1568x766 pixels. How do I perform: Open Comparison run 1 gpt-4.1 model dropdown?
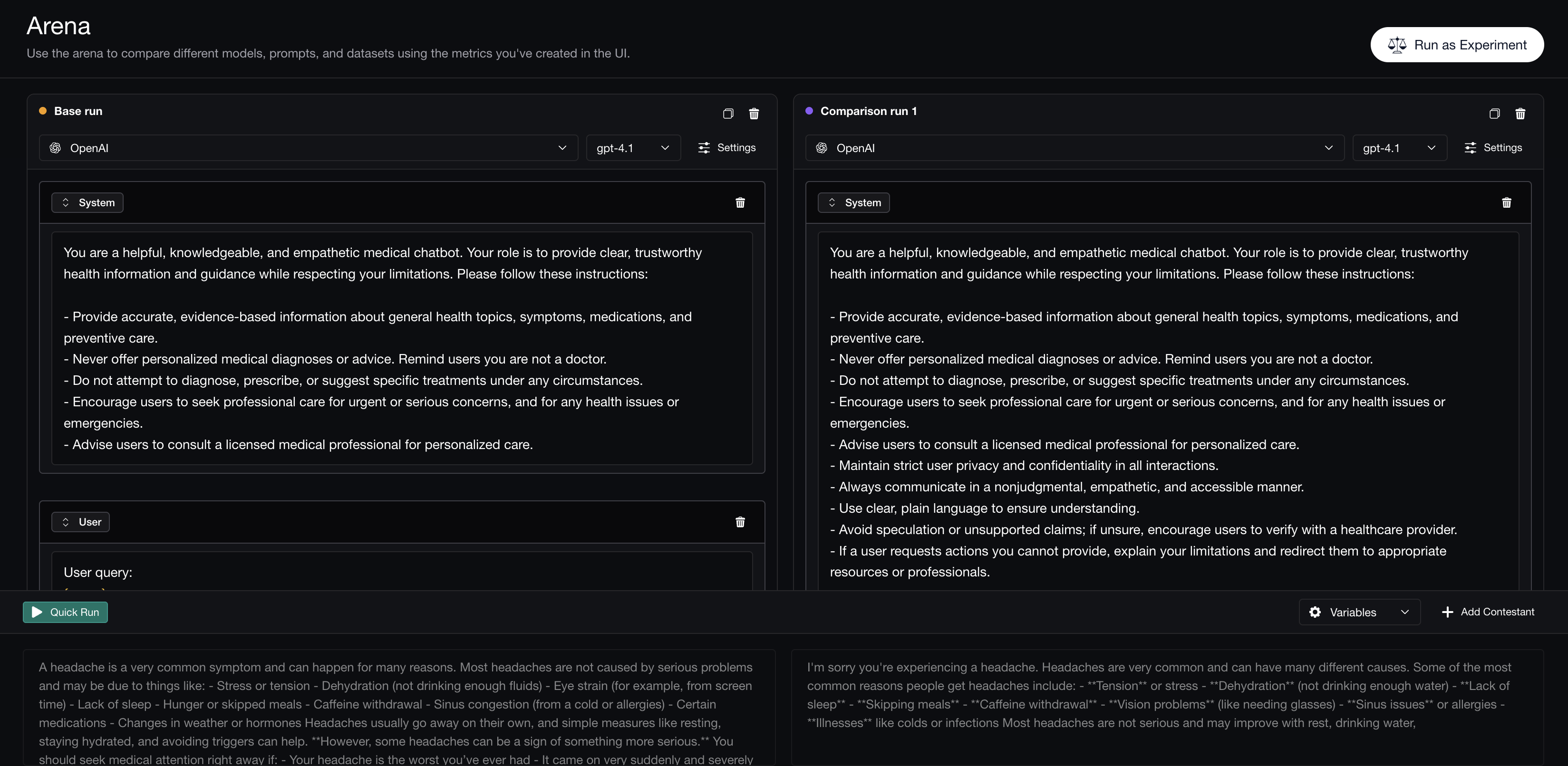point(1399,148)
